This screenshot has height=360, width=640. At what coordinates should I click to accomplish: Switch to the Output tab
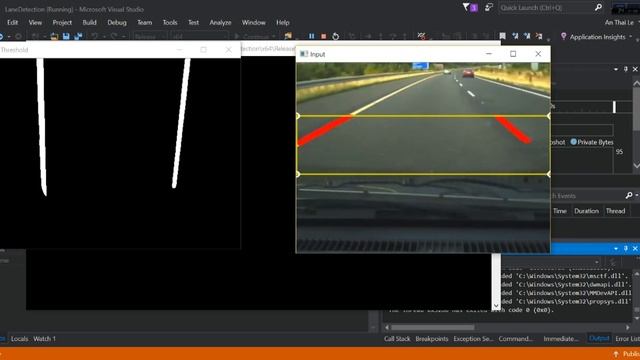(x=599, y=338)
